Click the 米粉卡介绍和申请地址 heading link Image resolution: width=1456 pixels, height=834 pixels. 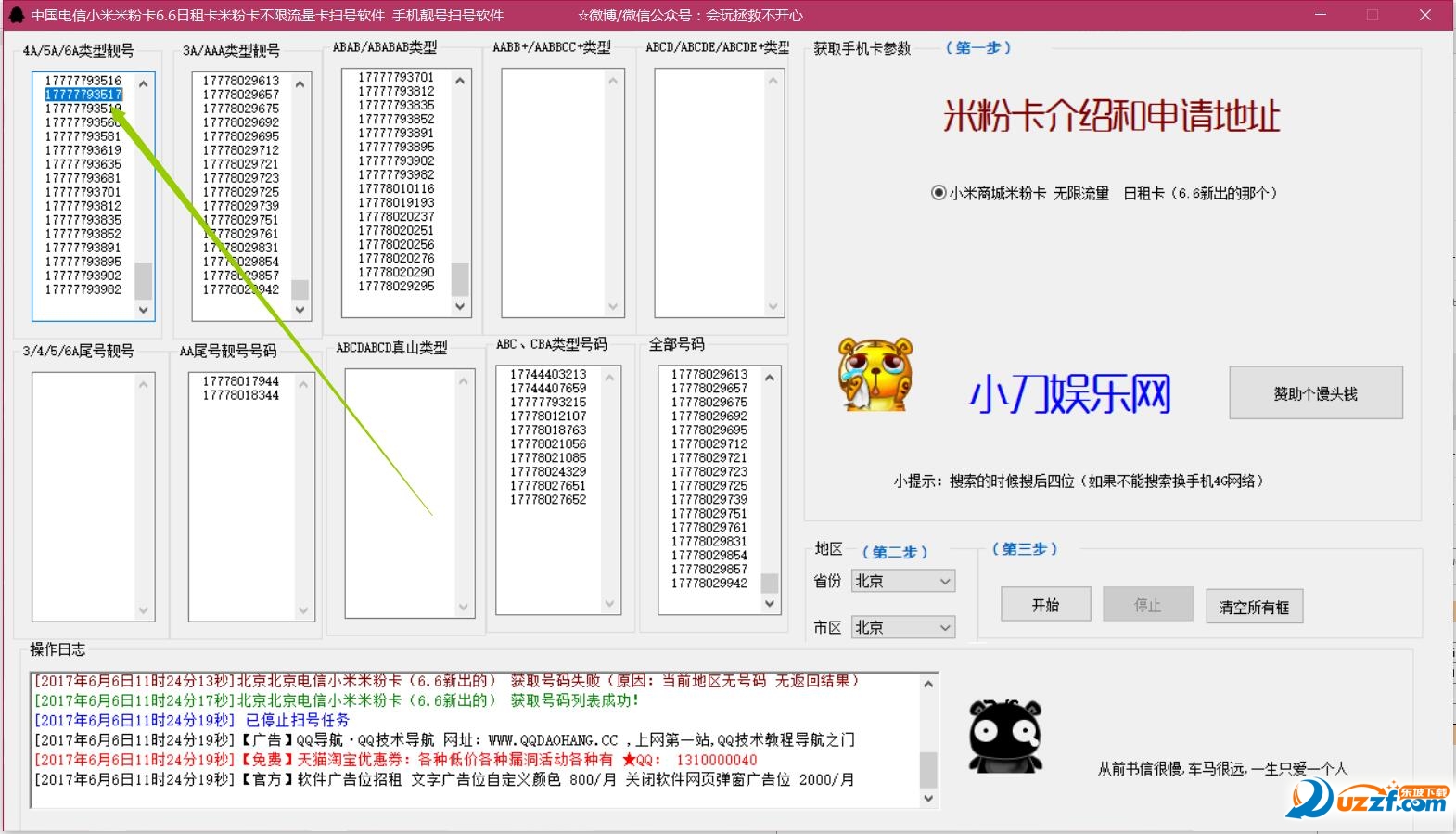click(x=1111, y=116)
